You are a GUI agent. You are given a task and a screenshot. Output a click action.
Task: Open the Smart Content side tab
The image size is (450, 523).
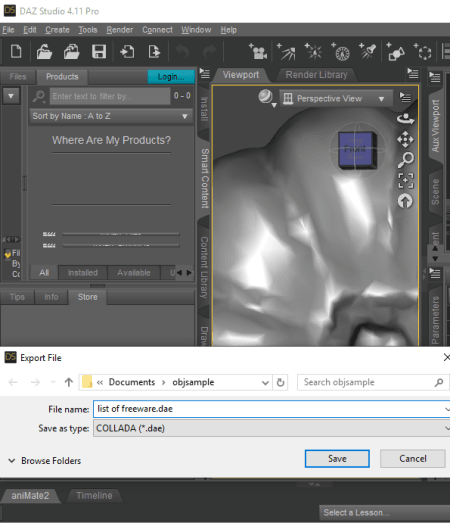pos(205,179)
